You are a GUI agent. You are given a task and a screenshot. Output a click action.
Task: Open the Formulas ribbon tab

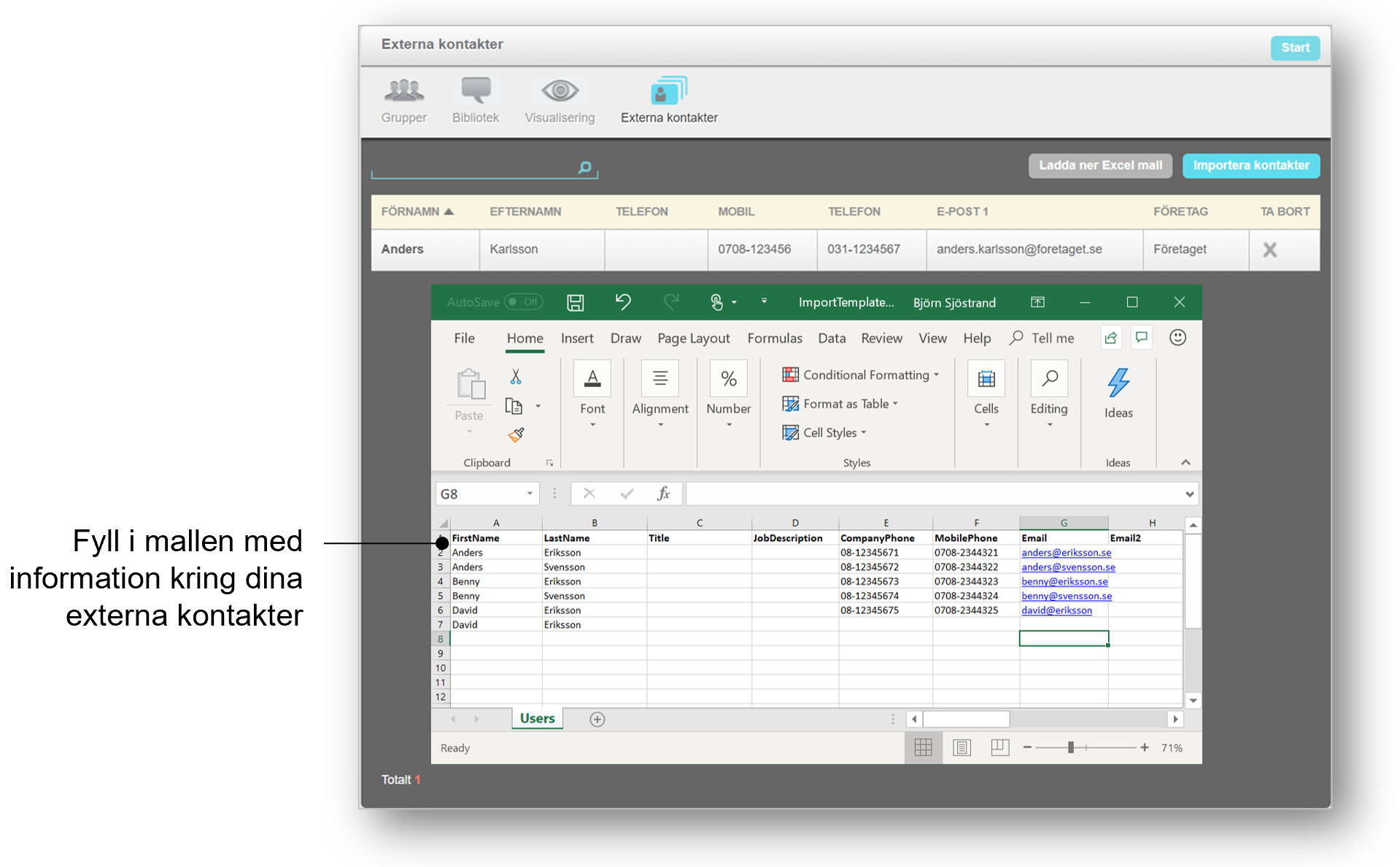click(775, 338)
